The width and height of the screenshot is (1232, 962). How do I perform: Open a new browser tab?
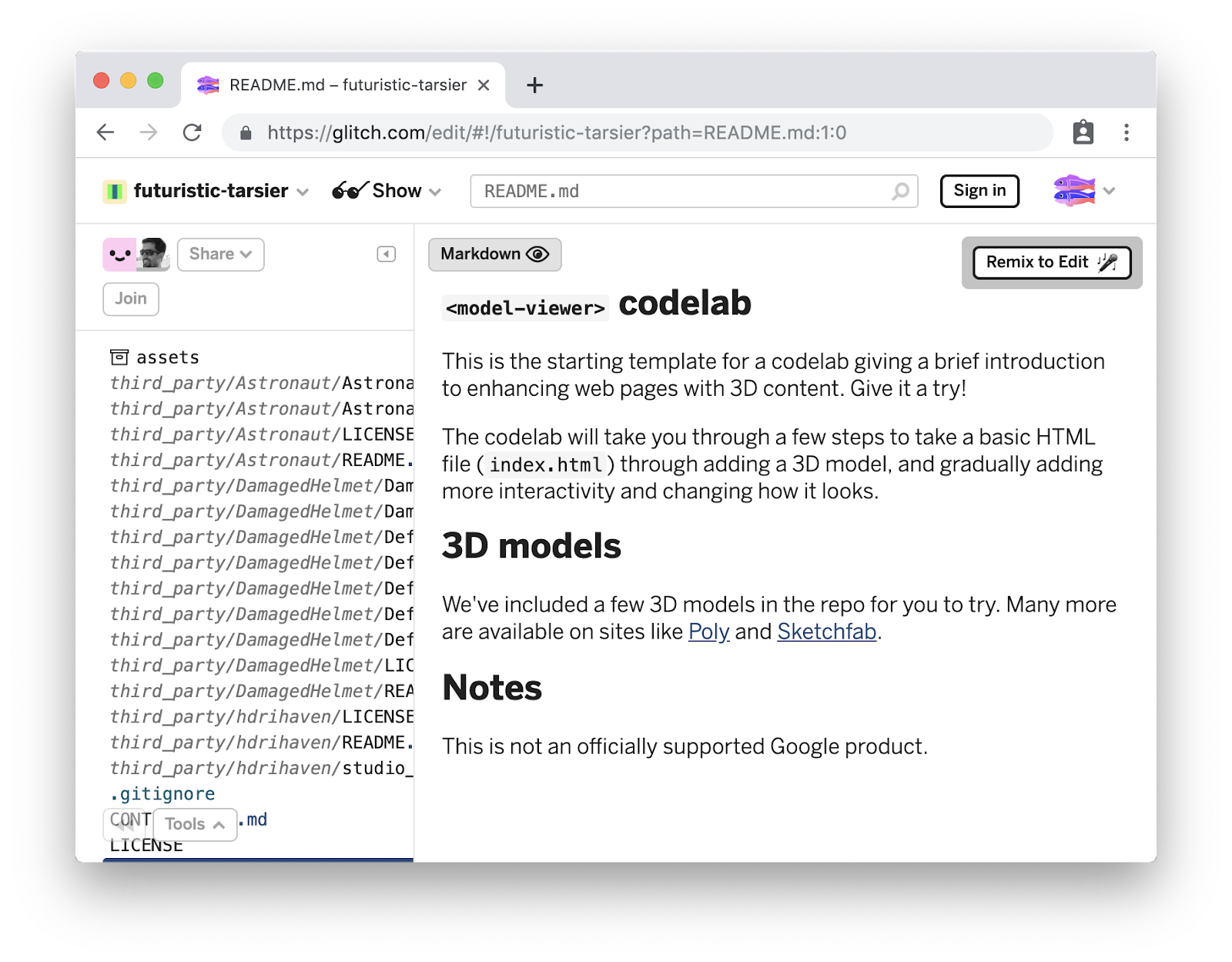[x=534, y=85]
